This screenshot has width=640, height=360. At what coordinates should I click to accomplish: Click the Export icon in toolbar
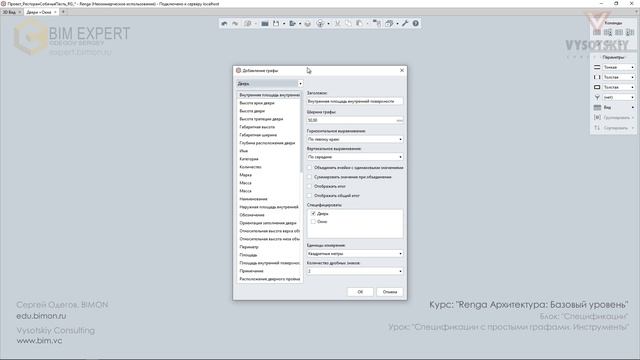(x=292, y=24)
